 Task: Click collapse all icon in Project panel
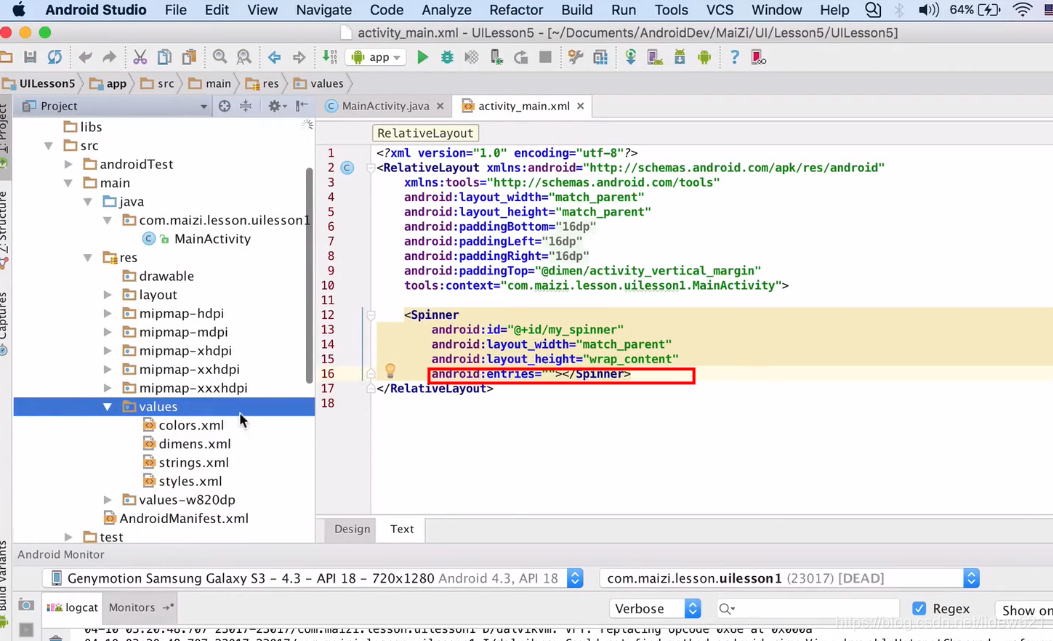pos(246,106)
